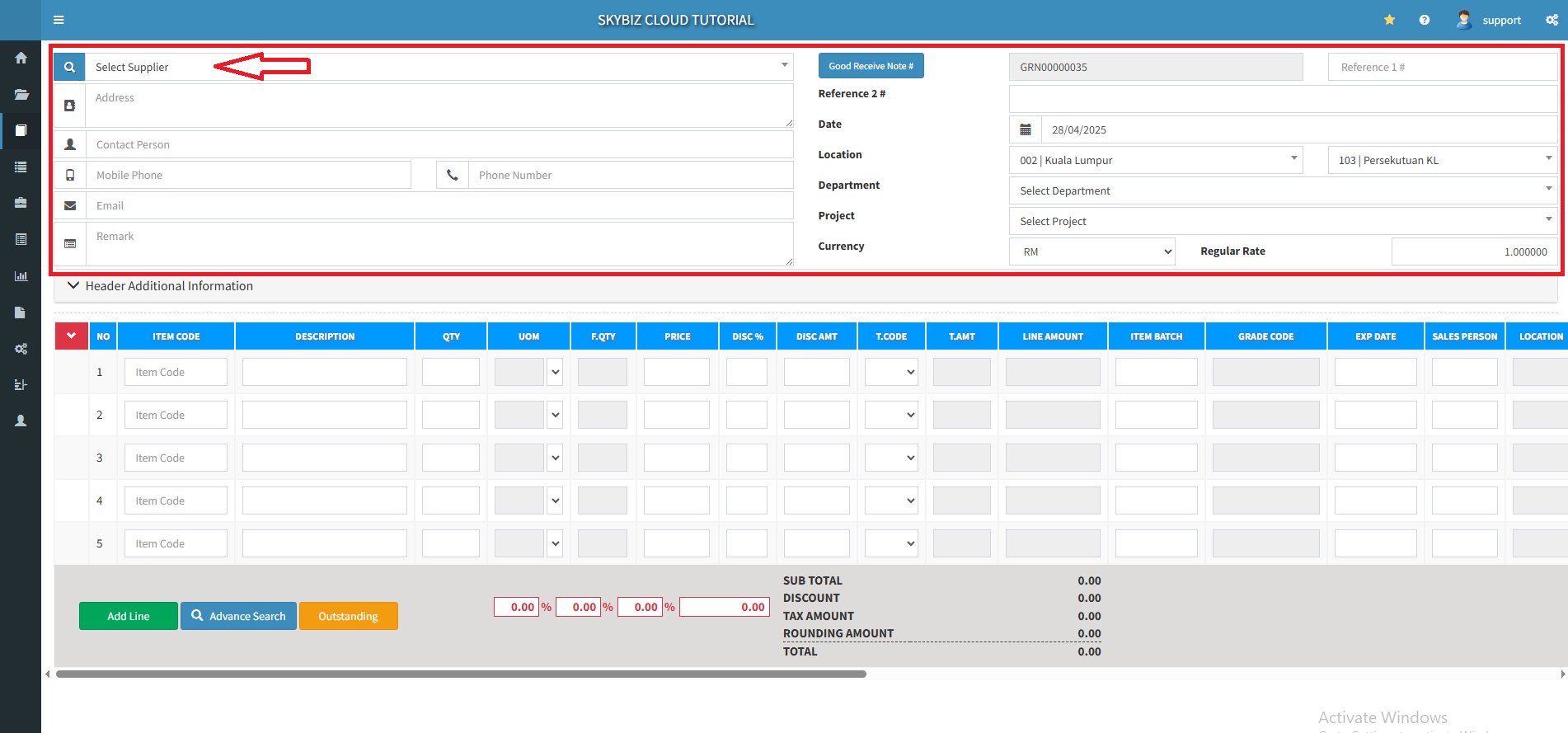
Task: Click the green Add Line button
Action: [129, 616]
